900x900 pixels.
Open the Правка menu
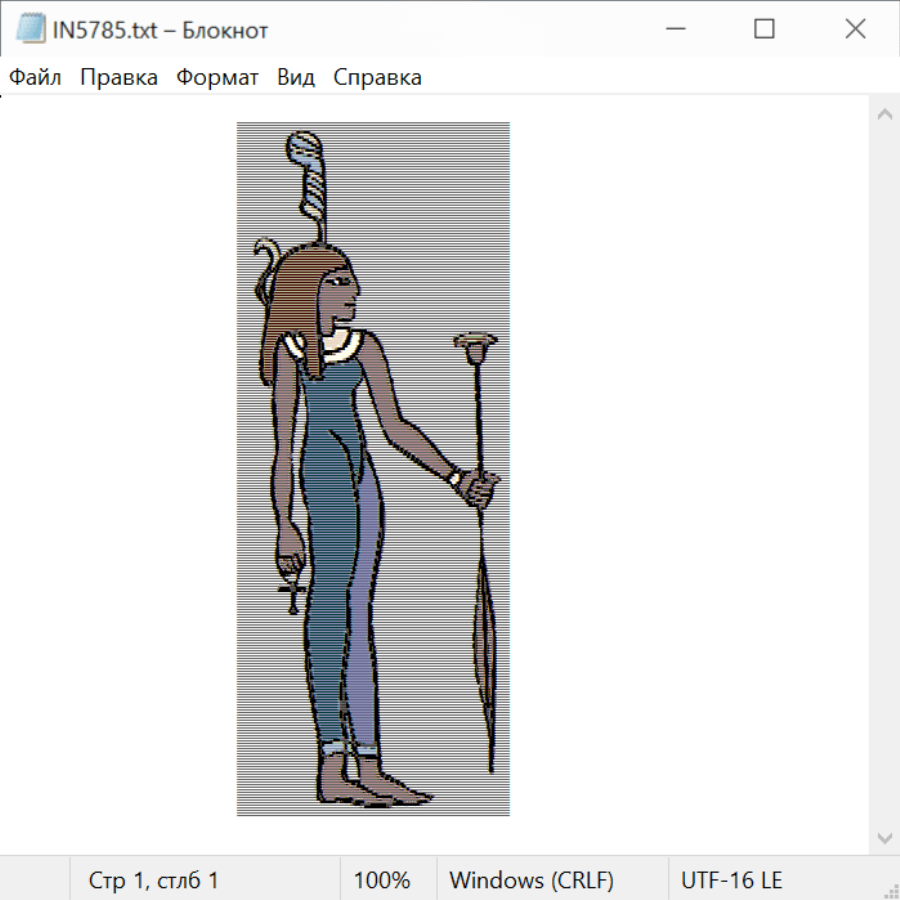(118, 77)
